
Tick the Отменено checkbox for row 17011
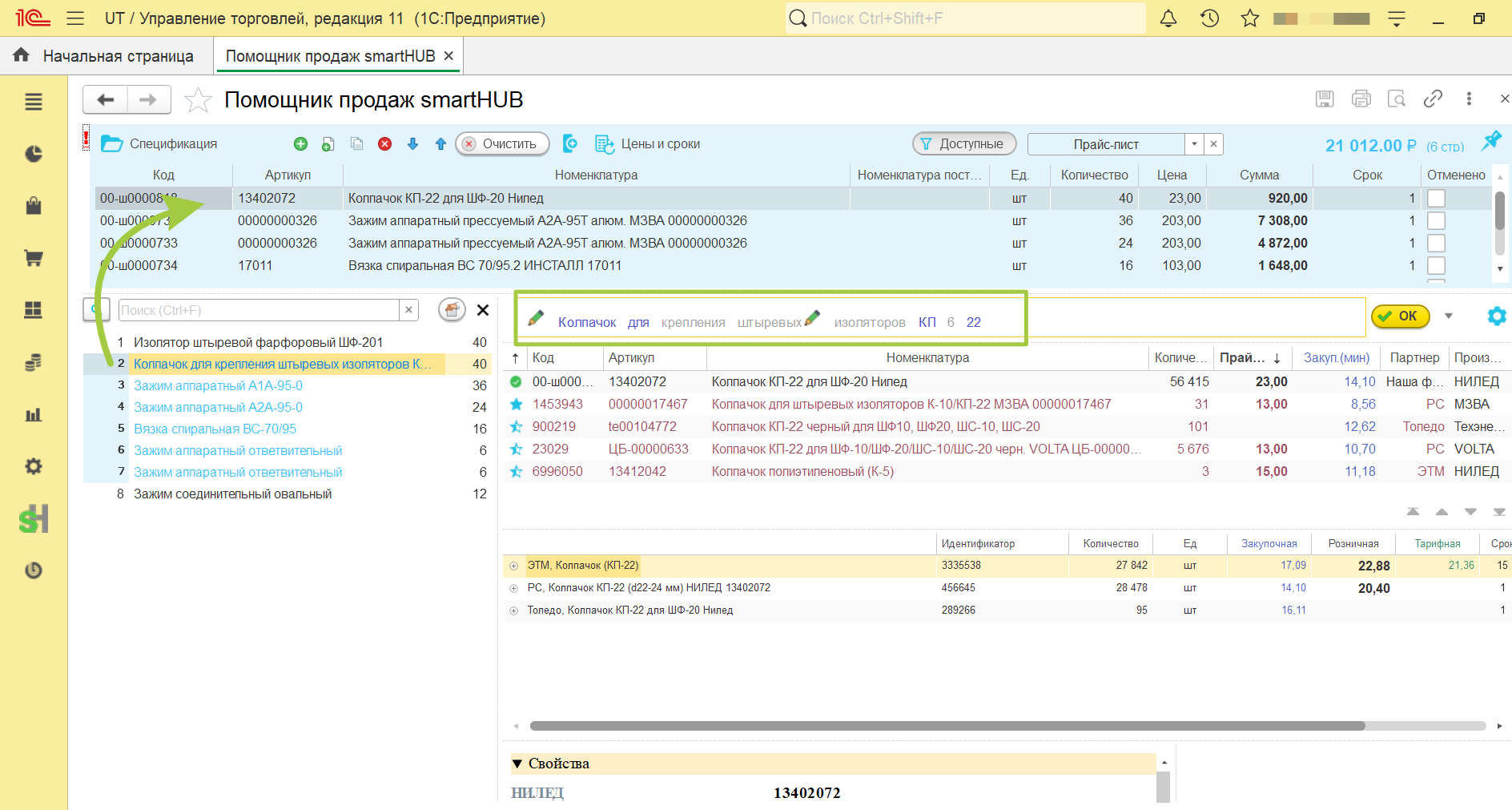(x=1437, y=265)
